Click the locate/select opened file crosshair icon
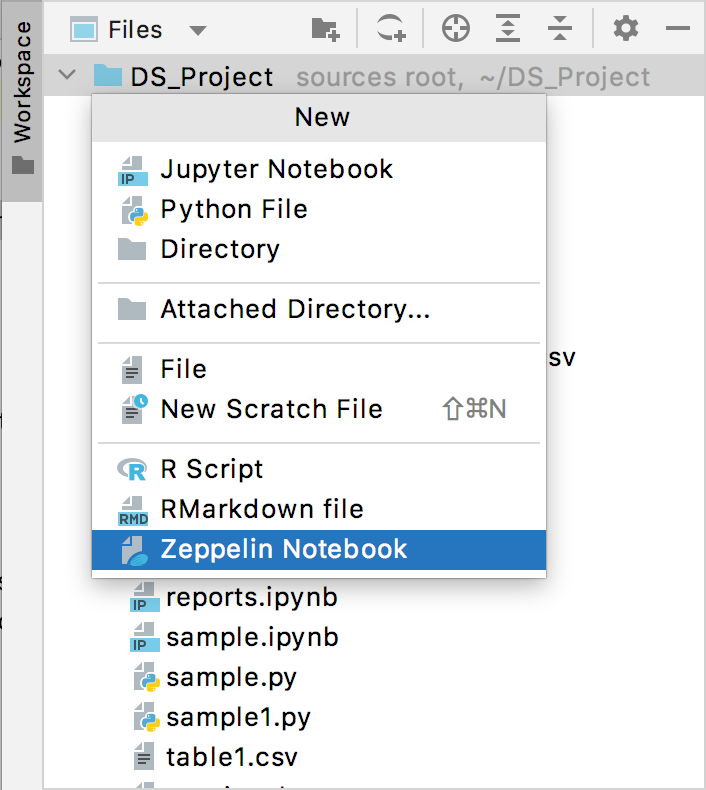Screen dimensions: 706x790 point(456,30)
